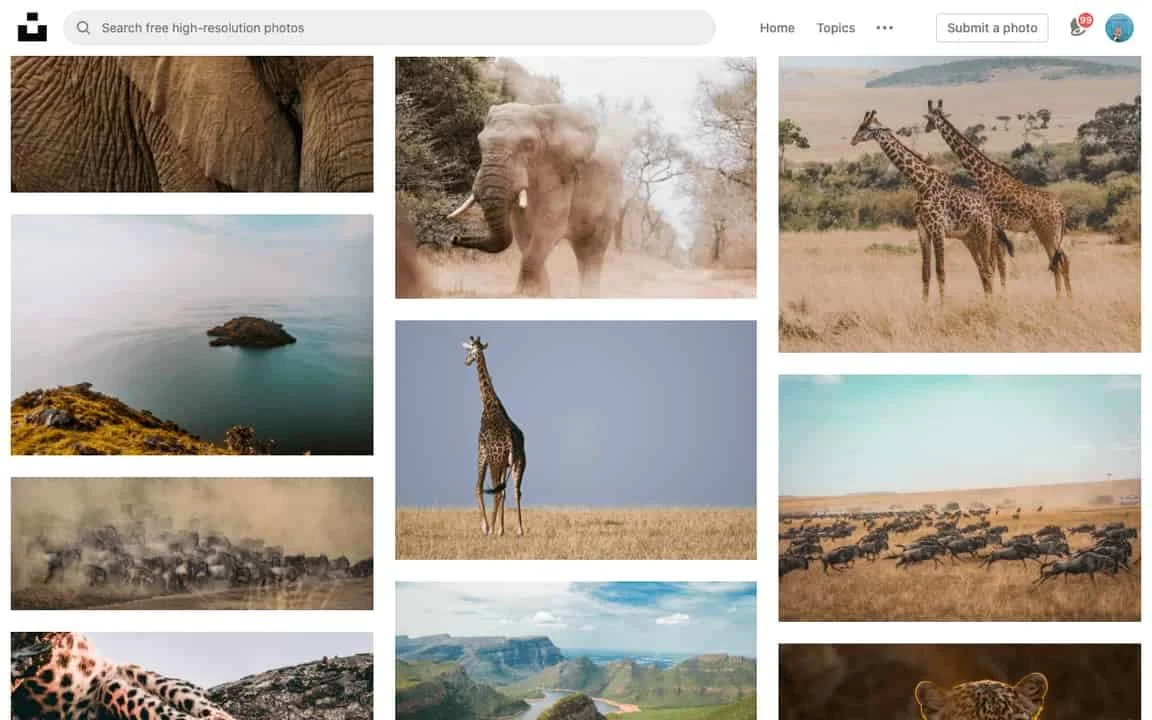The image size is (1152, 720).
Task: Open the two giraffes savanna photo
Action: (960, 204)
